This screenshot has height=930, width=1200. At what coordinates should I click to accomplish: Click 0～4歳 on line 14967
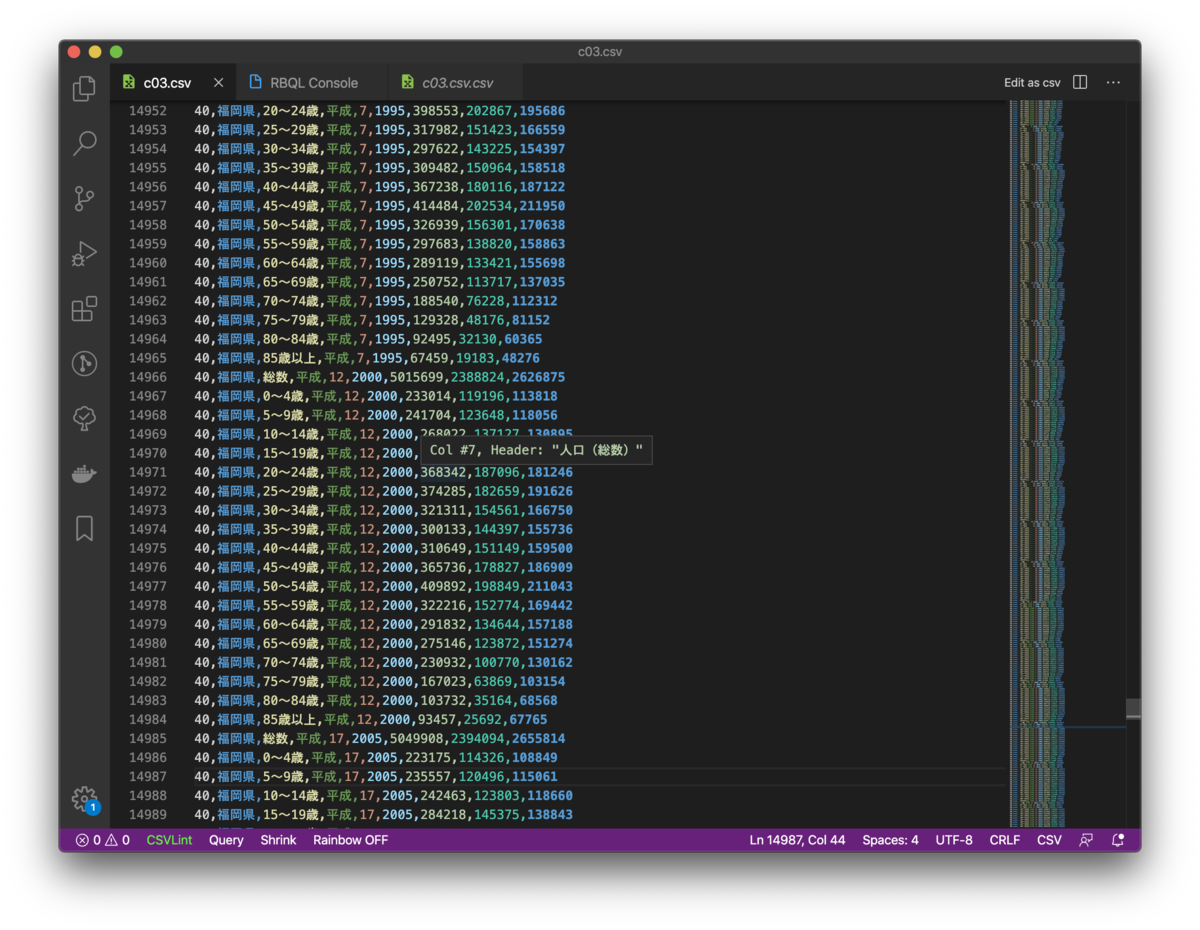(x=286, y=396)
